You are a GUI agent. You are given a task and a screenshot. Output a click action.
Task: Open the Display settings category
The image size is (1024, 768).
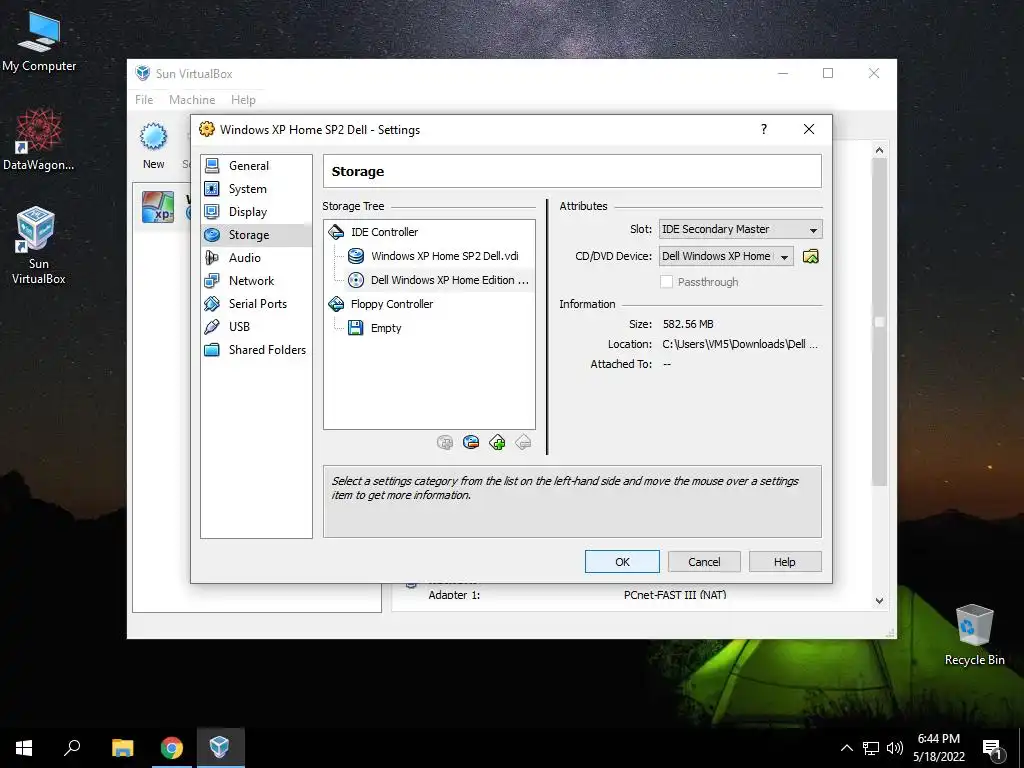(256, 212)
